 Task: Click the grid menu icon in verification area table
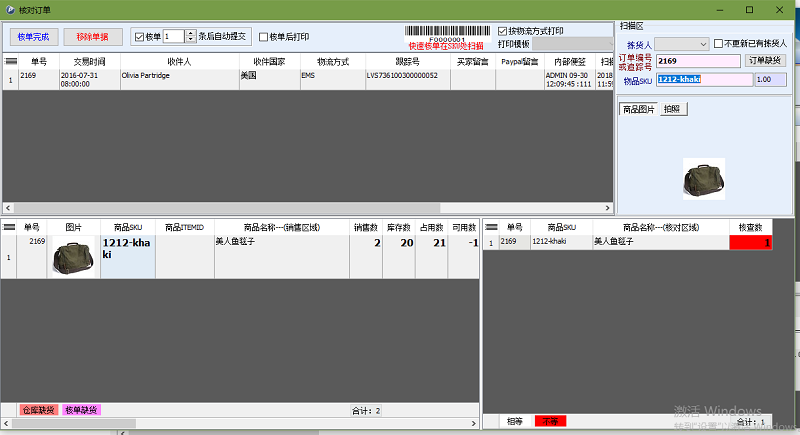[x=491, y=227]
